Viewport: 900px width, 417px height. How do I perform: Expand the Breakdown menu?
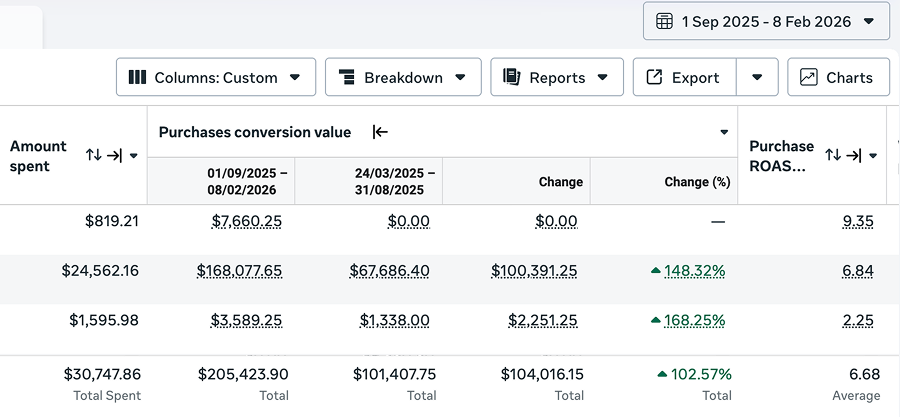point(403,77)
